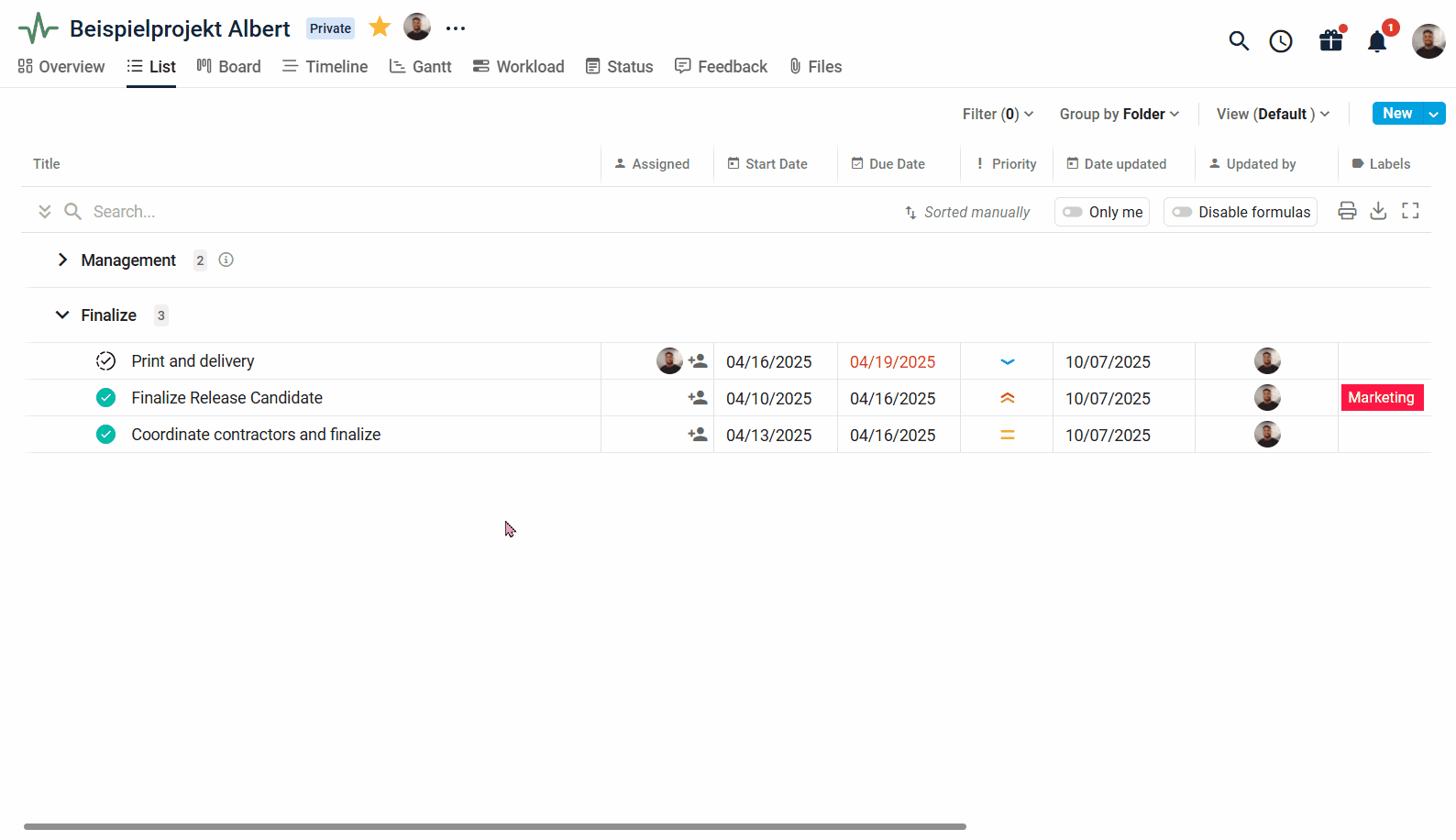Click the New button

pos(1396,114)
